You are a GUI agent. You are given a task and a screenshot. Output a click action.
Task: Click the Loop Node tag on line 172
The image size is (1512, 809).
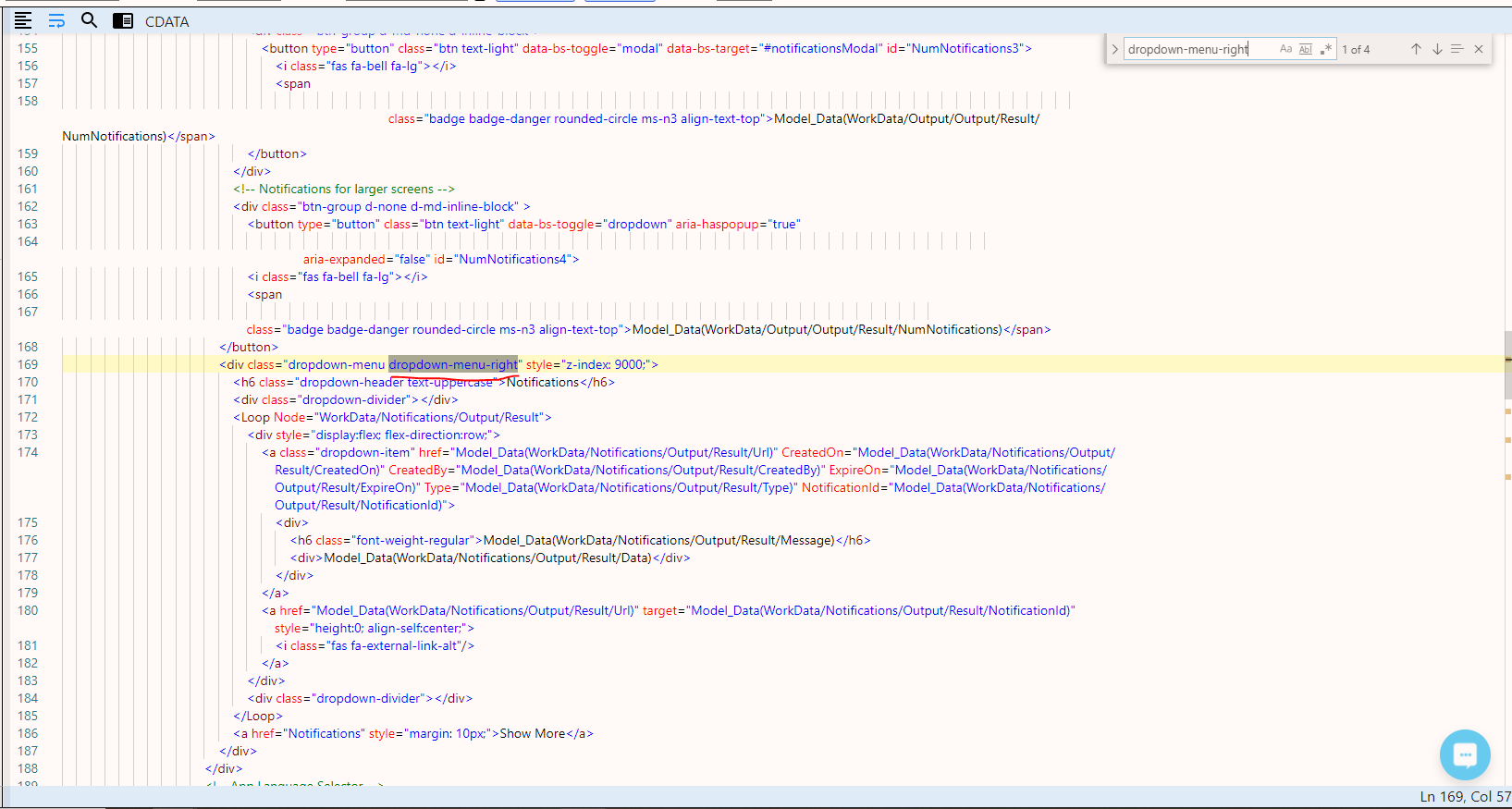tap(392, 417)
